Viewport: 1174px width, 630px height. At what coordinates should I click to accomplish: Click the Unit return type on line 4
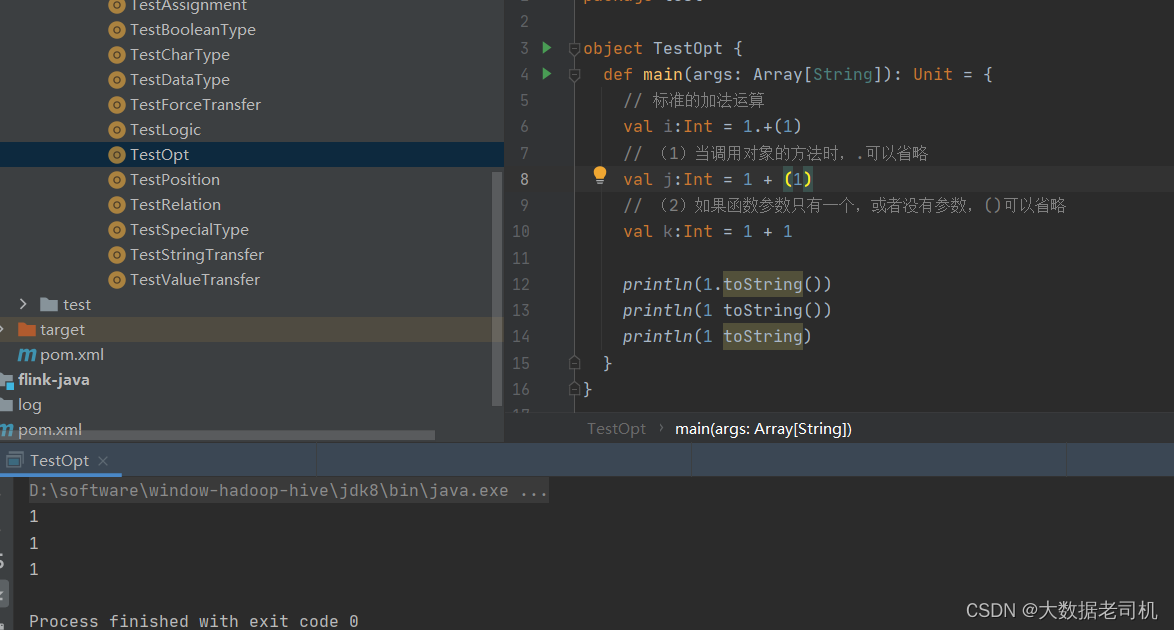click(932, 74)
